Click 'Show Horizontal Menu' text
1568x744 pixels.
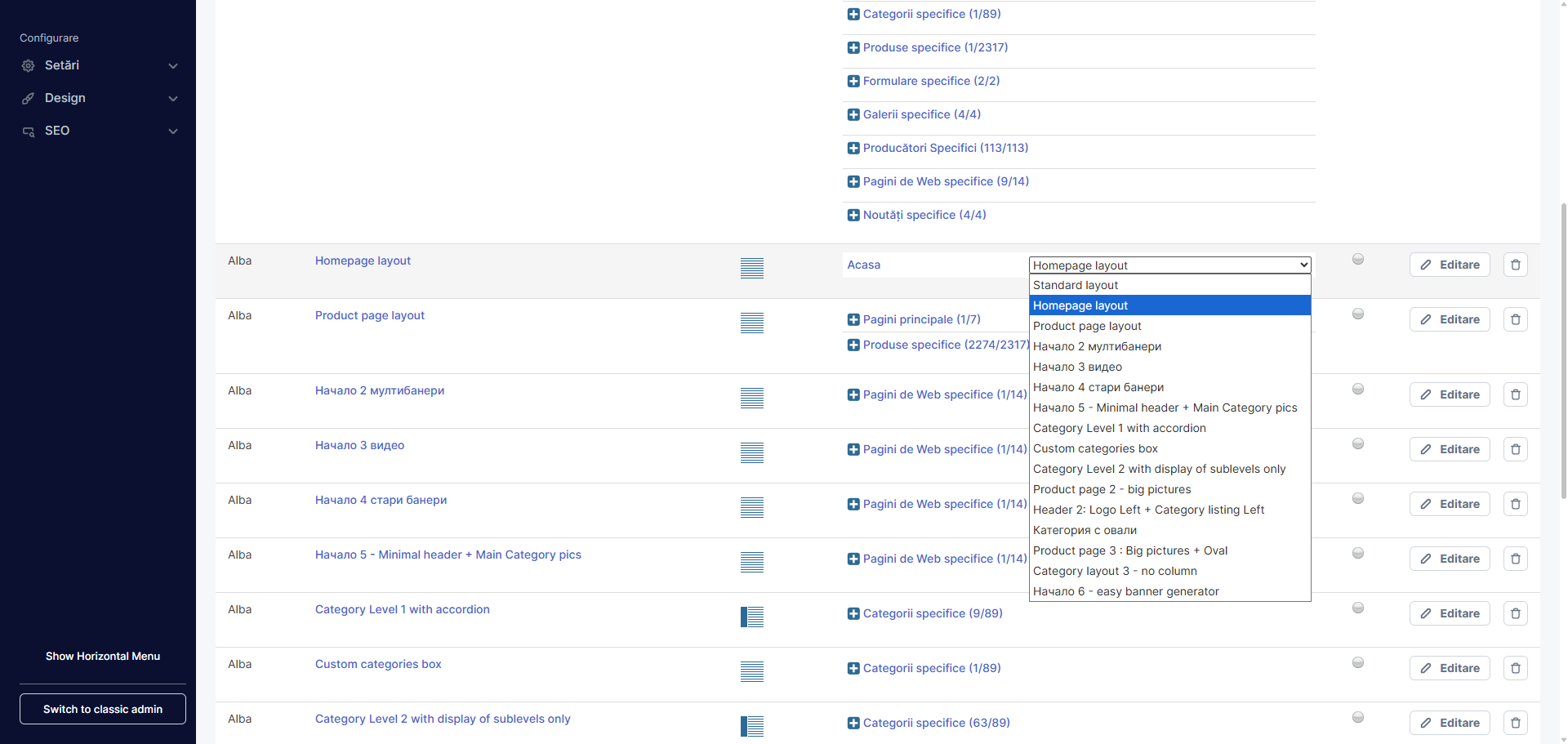click(103, 656)
